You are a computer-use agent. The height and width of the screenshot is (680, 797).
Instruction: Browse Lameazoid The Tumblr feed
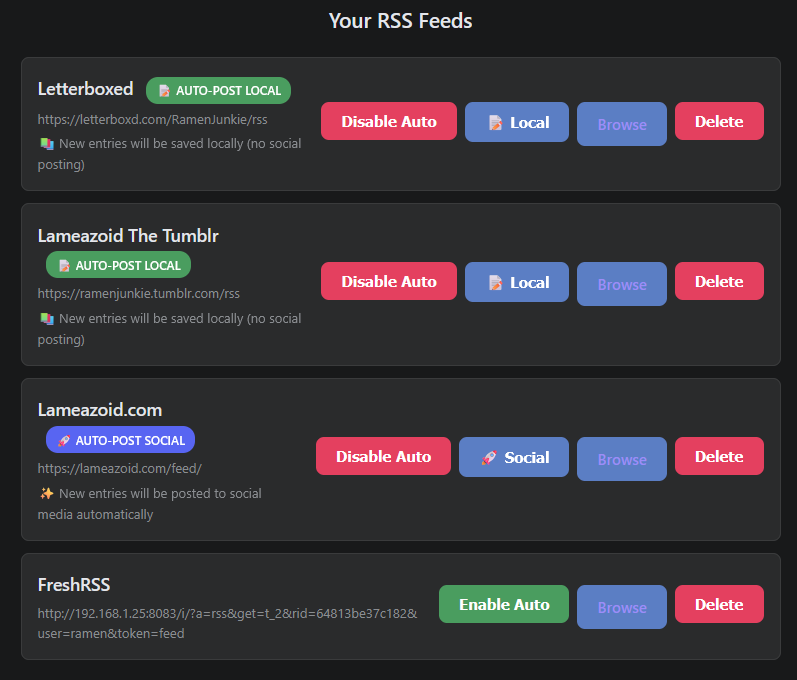[622, 284]
